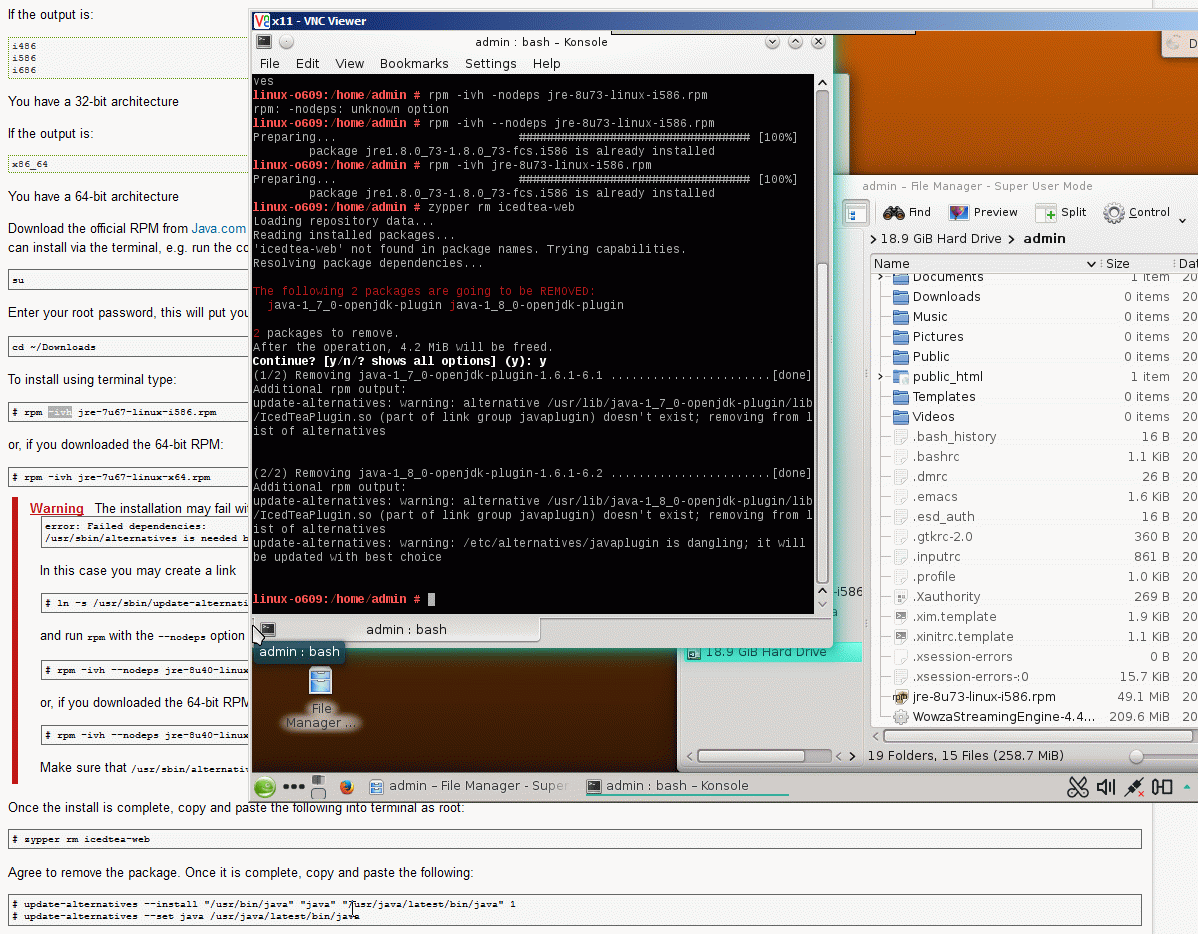
Task: Open Java.com link in webpage
Action: pos(219,229)
